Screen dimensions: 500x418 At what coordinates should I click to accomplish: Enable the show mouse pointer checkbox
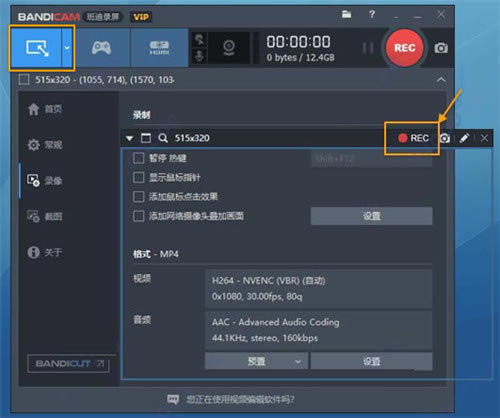(138, 177)
